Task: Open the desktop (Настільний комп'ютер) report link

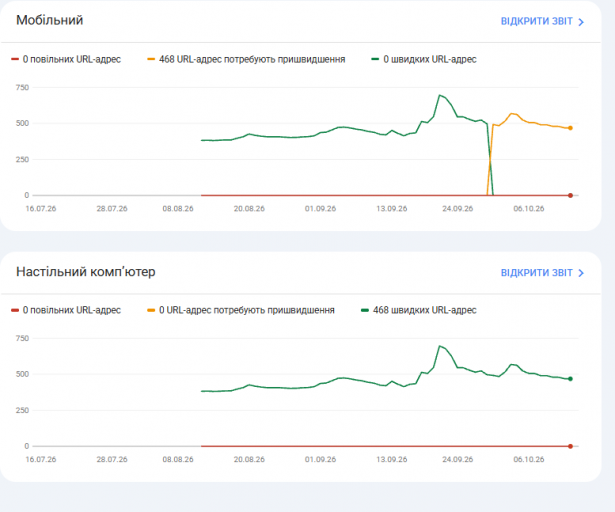Action: tap(542, 273)
